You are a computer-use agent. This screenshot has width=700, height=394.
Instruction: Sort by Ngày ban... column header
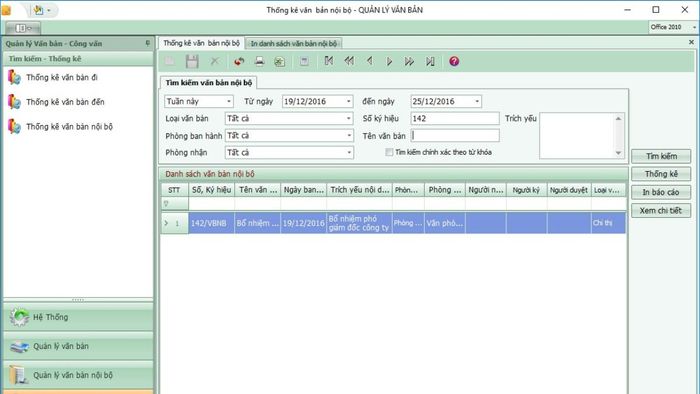pos(304,190)
